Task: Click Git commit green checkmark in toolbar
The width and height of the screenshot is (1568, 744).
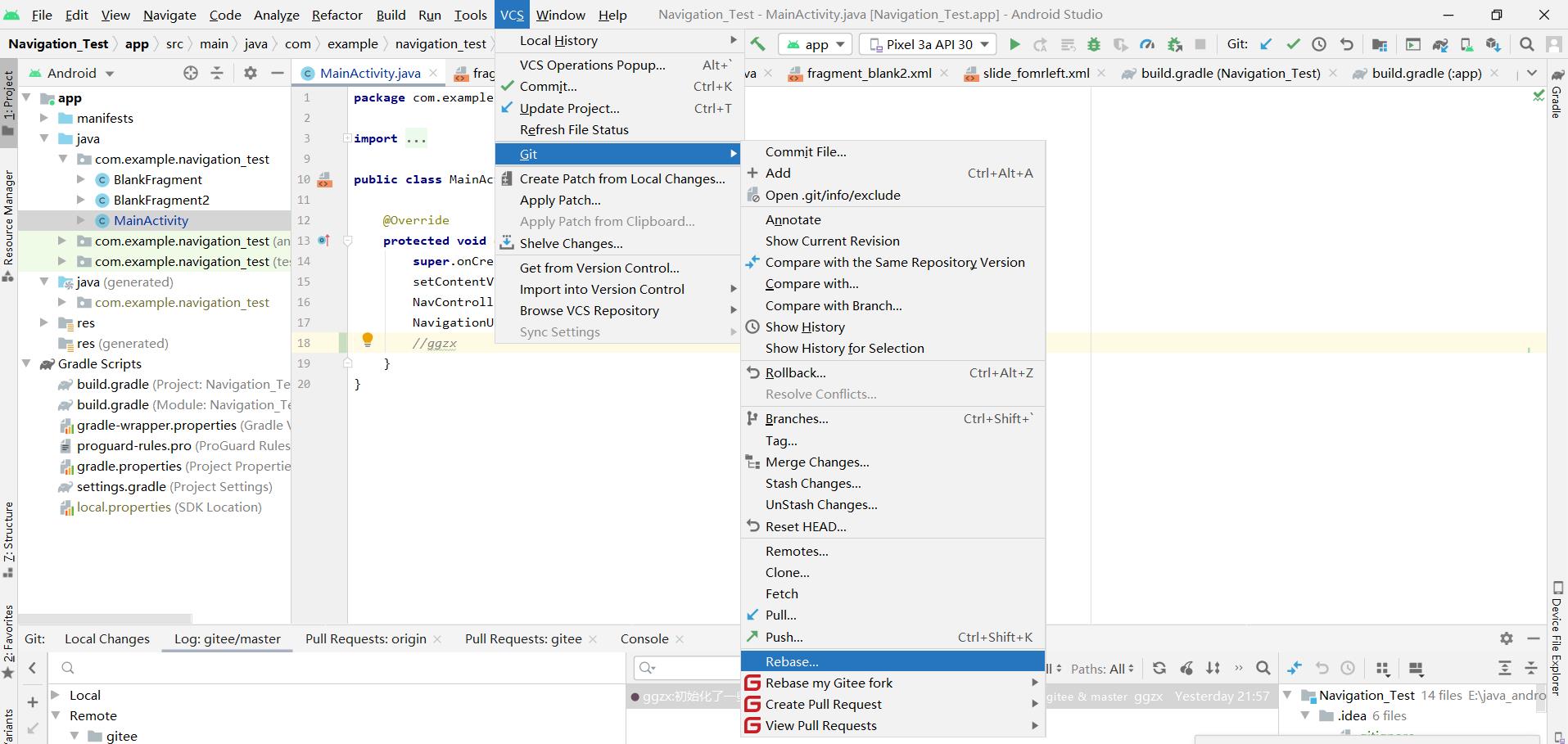Action: coord(1293,44)
